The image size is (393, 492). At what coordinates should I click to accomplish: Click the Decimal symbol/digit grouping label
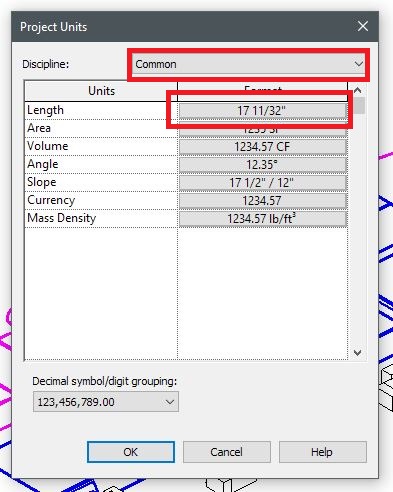(x=105, y=381)
